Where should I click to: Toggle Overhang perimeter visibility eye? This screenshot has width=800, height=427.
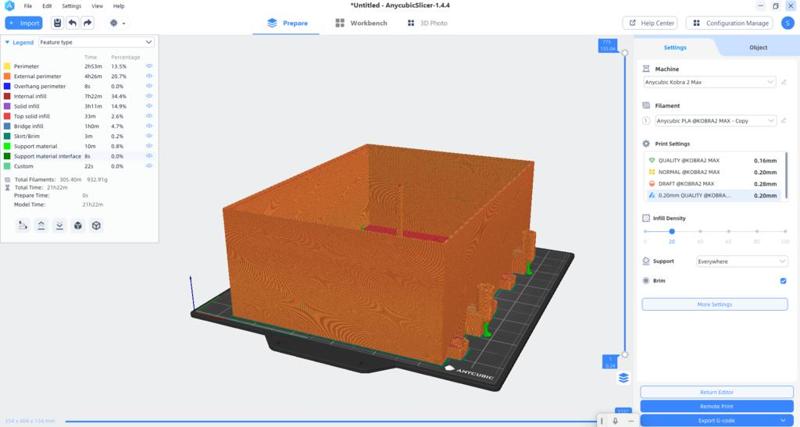coord(149,86)
